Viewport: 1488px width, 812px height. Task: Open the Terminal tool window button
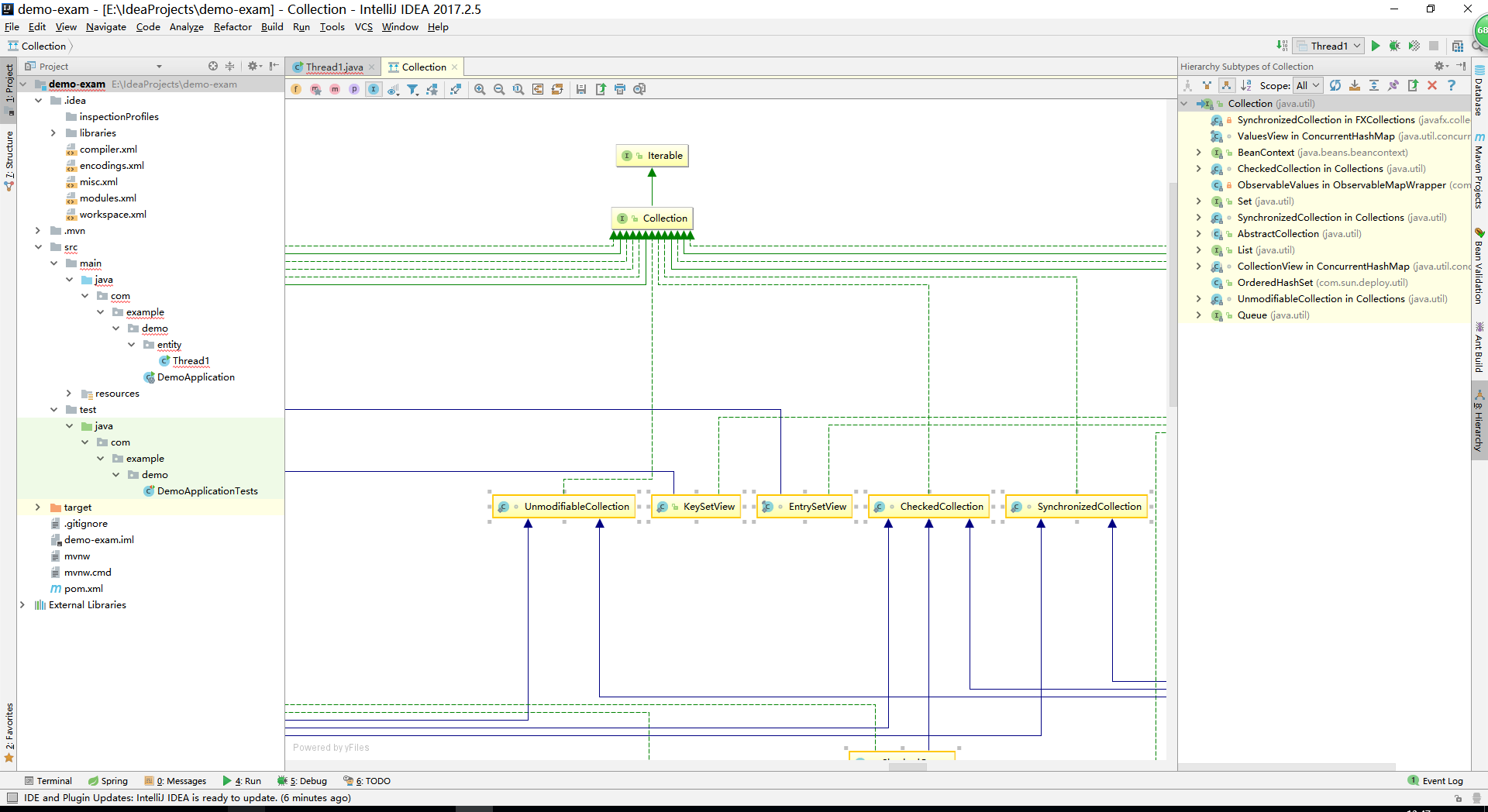pos(48,781)
